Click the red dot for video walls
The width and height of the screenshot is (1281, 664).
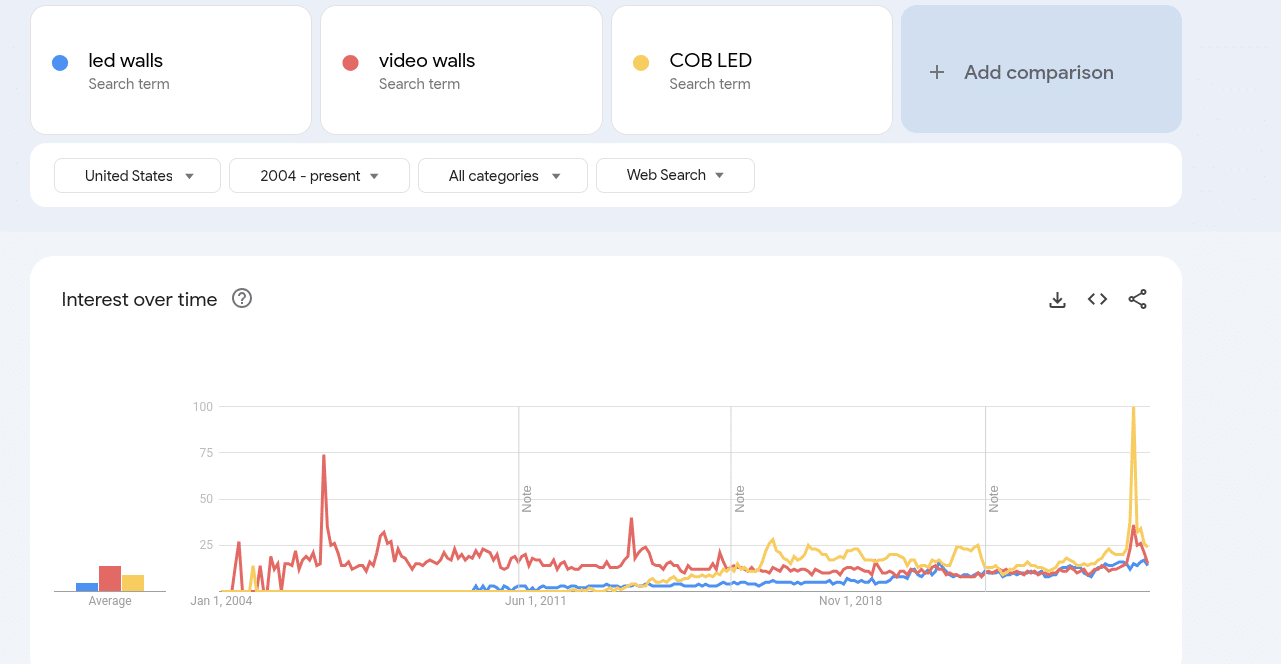(x=350, y=63)
